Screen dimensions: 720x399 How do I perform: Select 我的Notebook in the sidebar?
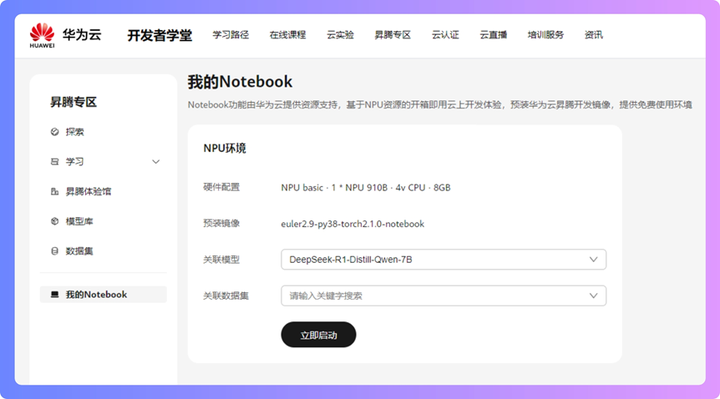(103, 294)
